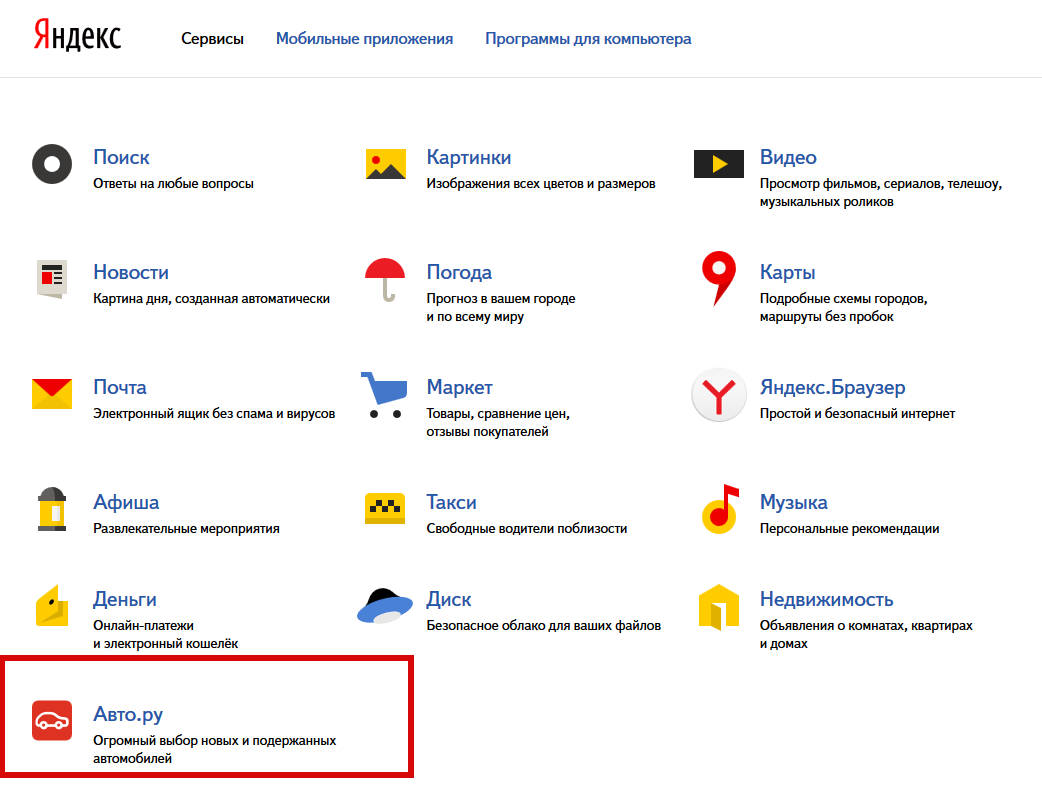Screen dimensions: 1042x804
Task: Open the Мобильные приложения tab
Action: click(x=364, y=39)
